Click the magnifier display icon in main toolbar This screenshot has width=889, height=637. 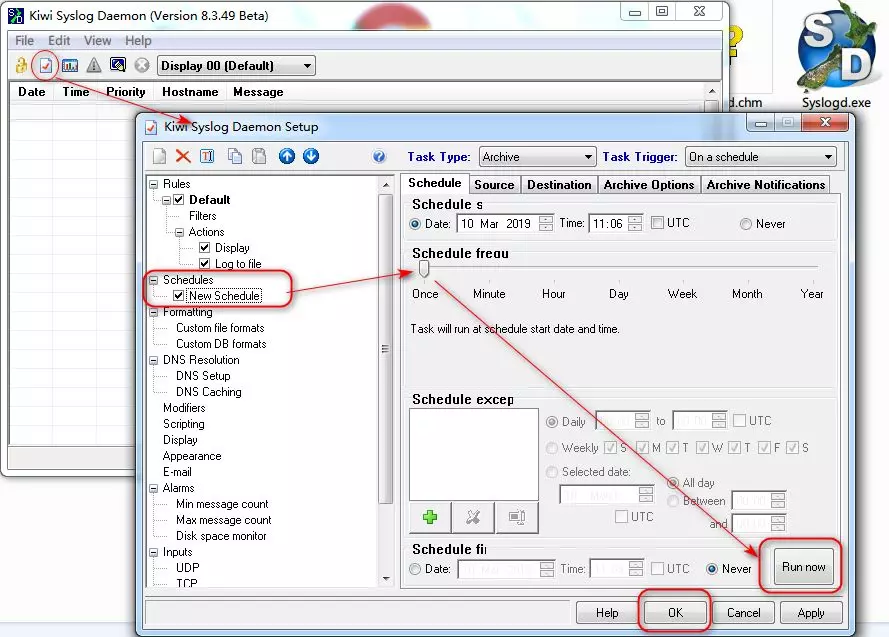[118, 66]
